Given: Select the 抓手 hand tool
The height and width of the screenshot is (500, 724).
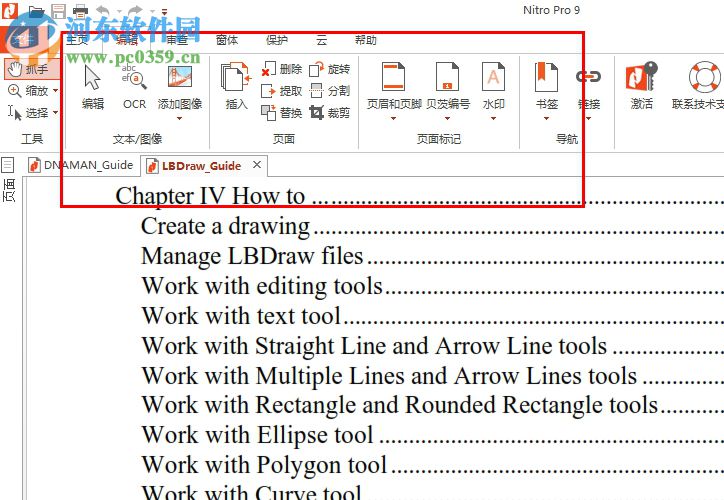Looking at the screenshot, I should click(x=31, y=69).
